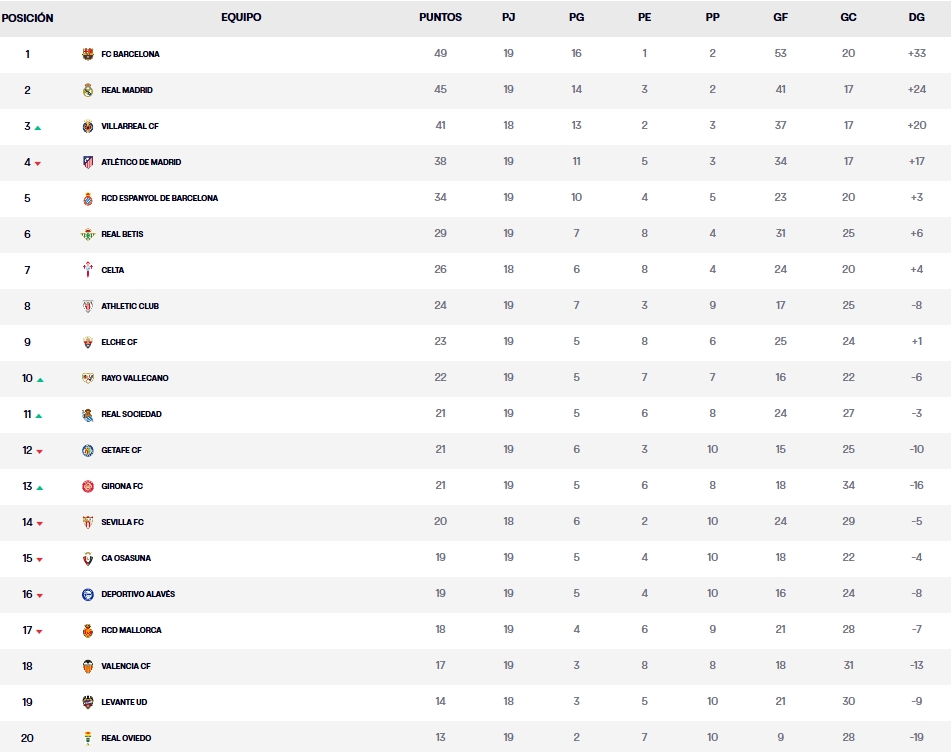Click the Athletic Club badge icon
951x752 pixels.
click(88, 306)
